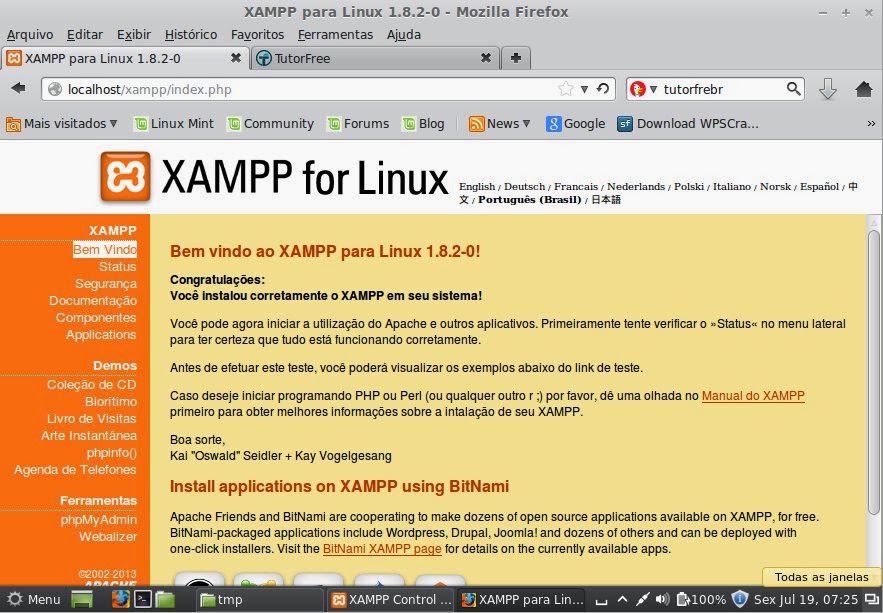Follow the Manual do XAMPP link

pyautogui.click(x=753, y=396)
